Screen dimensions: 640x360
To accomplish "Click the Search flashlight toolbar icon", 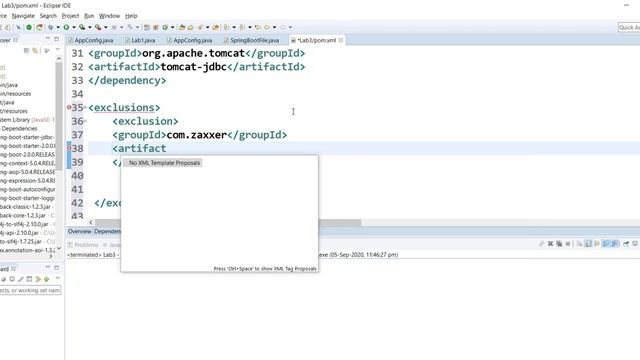I will click(x=200, y=27).
